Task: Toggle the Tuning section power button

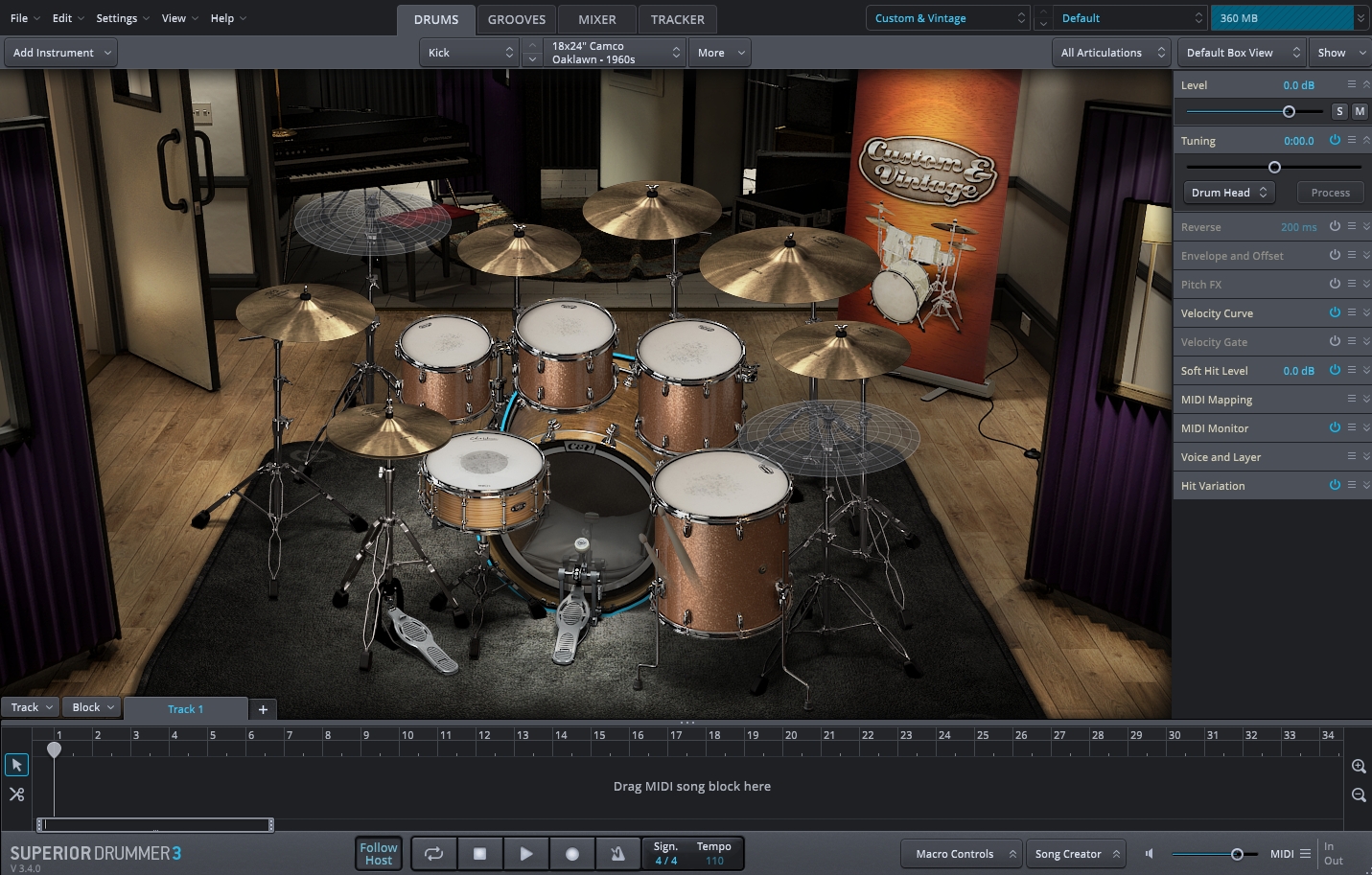Action: tap(1335, 140)
